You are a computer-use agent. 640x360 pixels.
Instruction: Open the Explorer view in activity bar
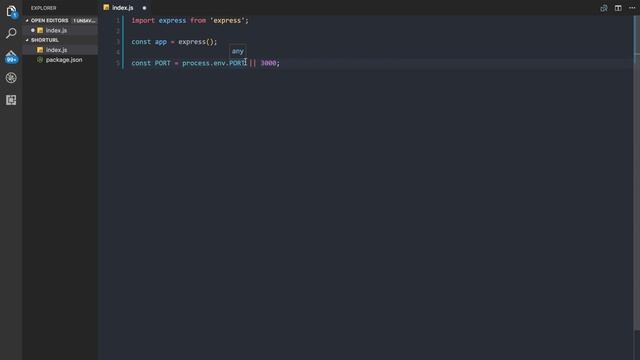point(11,11)
